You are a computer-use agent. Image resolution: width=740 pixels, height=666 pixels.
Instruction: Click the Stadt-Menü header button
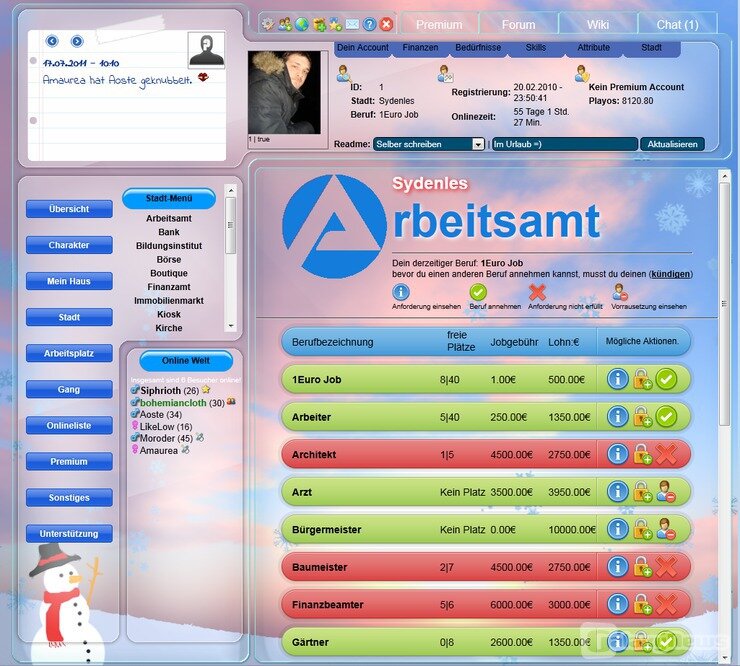[169, 199]
